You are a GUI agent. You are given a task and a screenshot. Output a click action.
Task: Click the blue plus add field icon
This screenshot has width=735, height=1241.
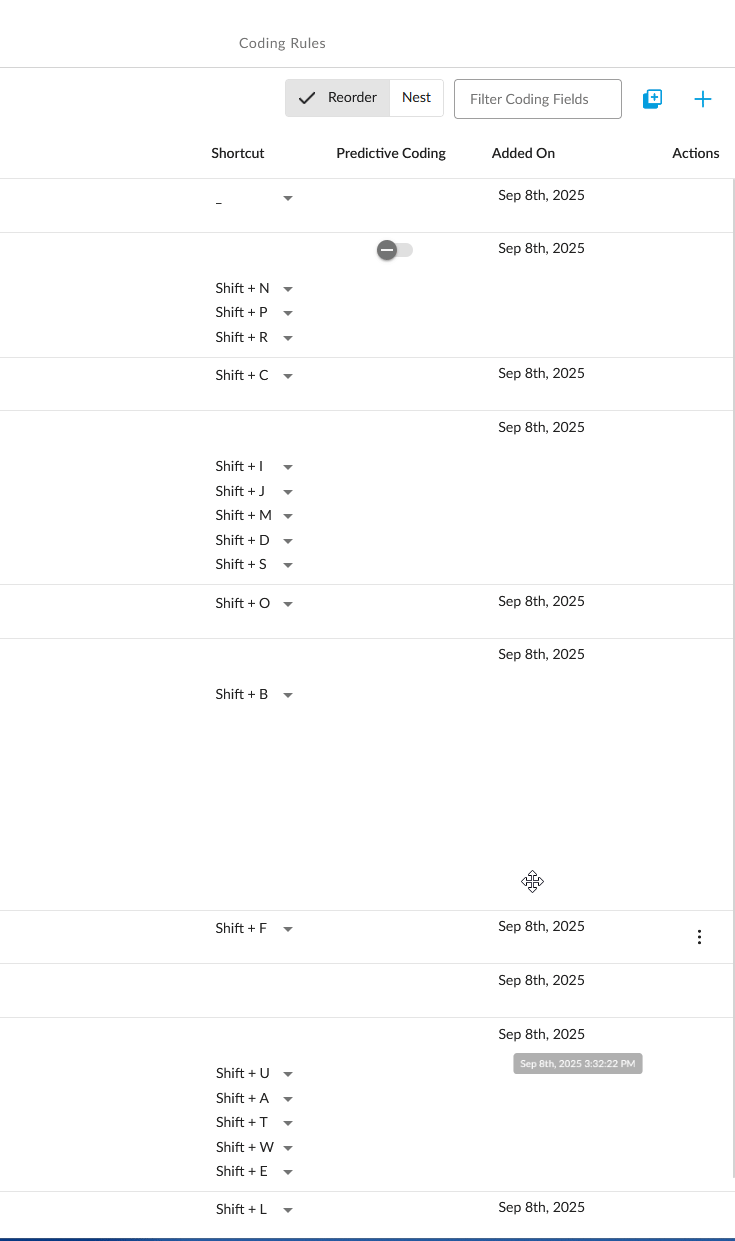pos(703,99)
